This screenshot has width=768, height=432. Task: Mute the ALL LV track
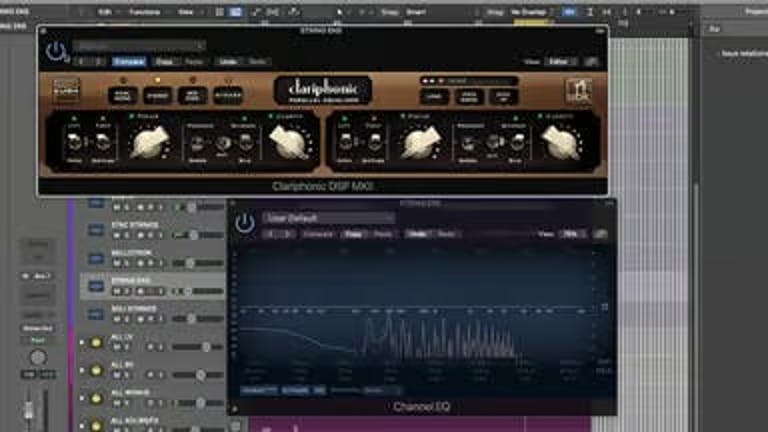click(x=117, y=347)
